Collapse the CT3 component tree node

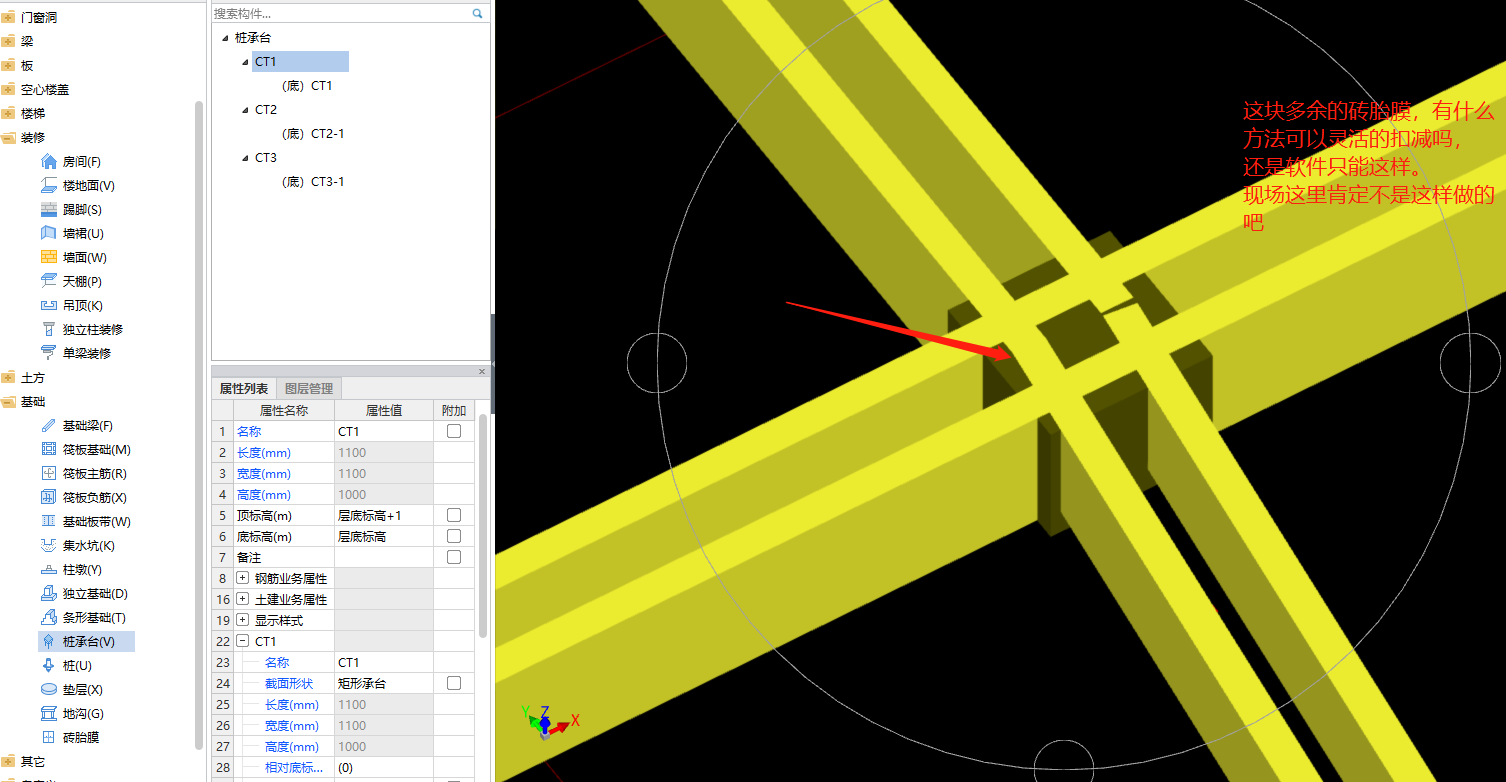246,158
